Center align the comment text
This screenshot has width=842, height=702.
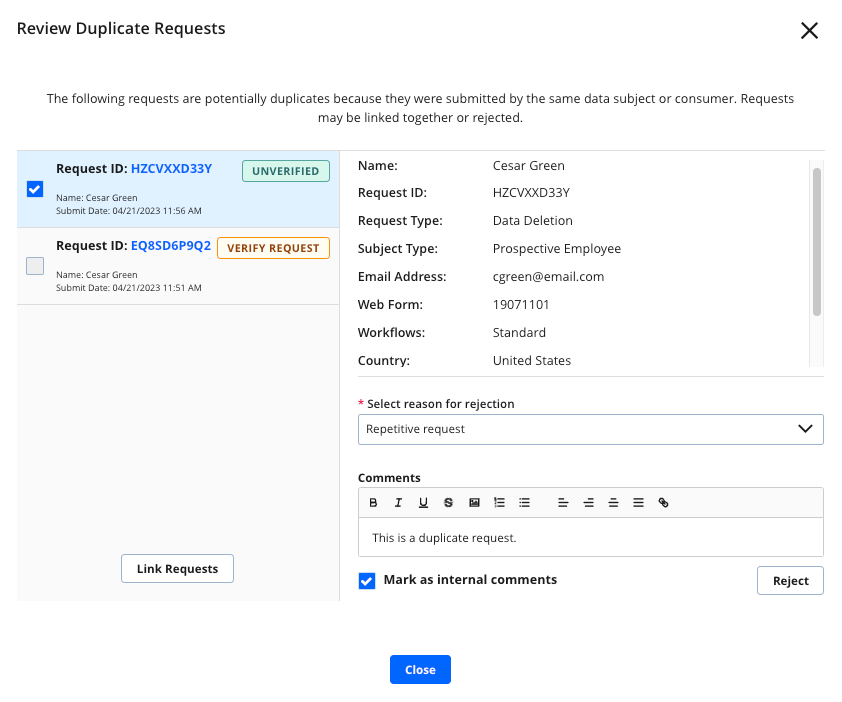[x=588, y=503]
